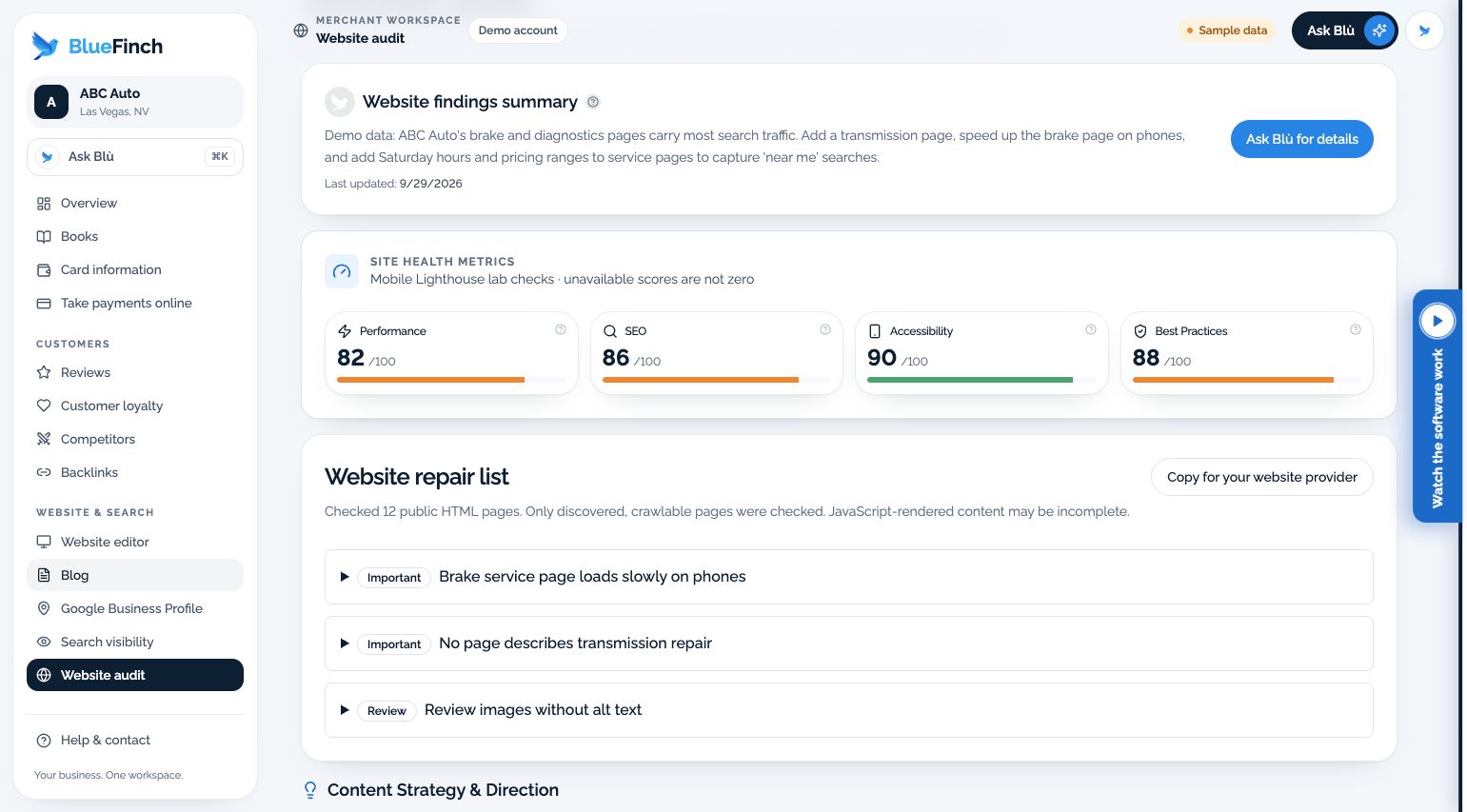Go to Card information
Screen dimensions: 1467x812
point(135,269)
